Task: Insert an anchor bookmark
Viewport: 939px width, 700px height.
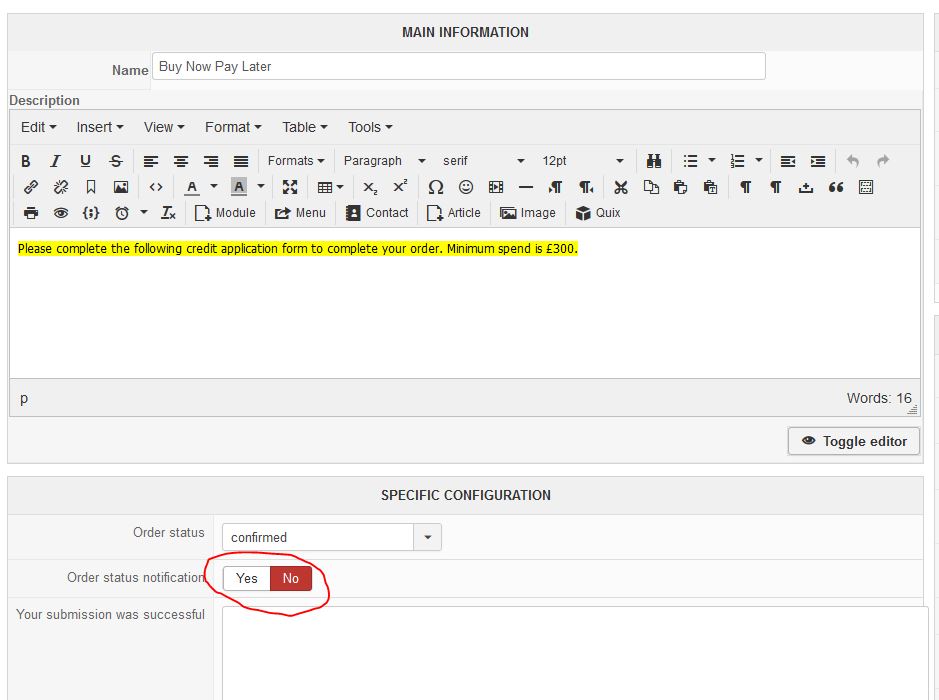Action: click(91, 187)
